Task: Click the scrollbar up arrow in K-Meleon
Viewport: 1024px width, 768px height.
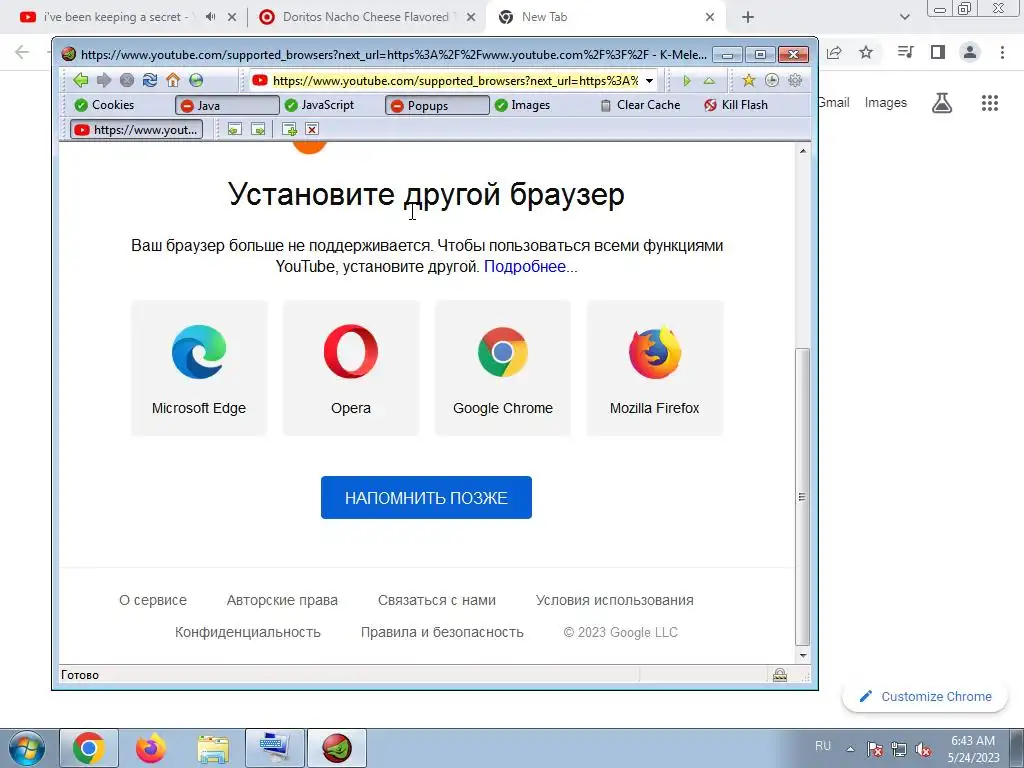Action: (x=803, y=151)
